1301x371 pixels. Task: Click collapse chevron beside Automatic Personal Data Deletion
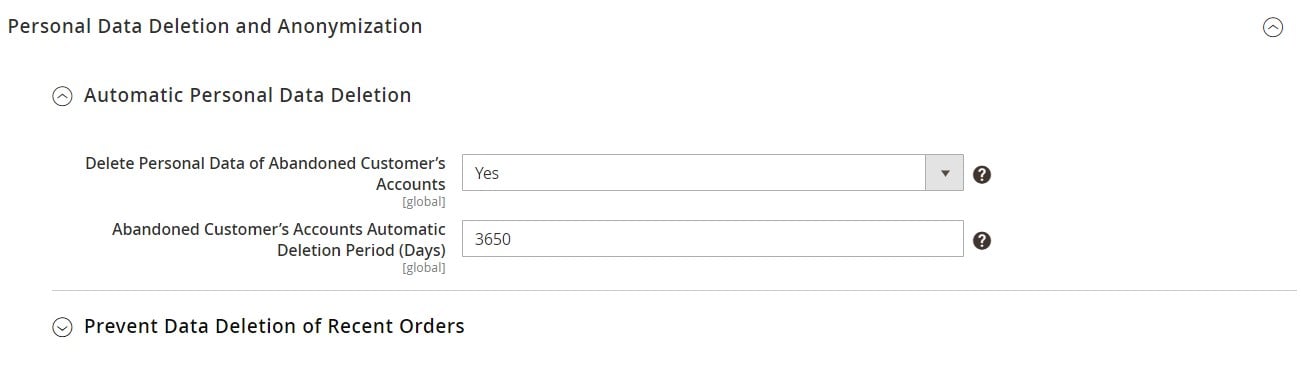click(x=62, y=96)
